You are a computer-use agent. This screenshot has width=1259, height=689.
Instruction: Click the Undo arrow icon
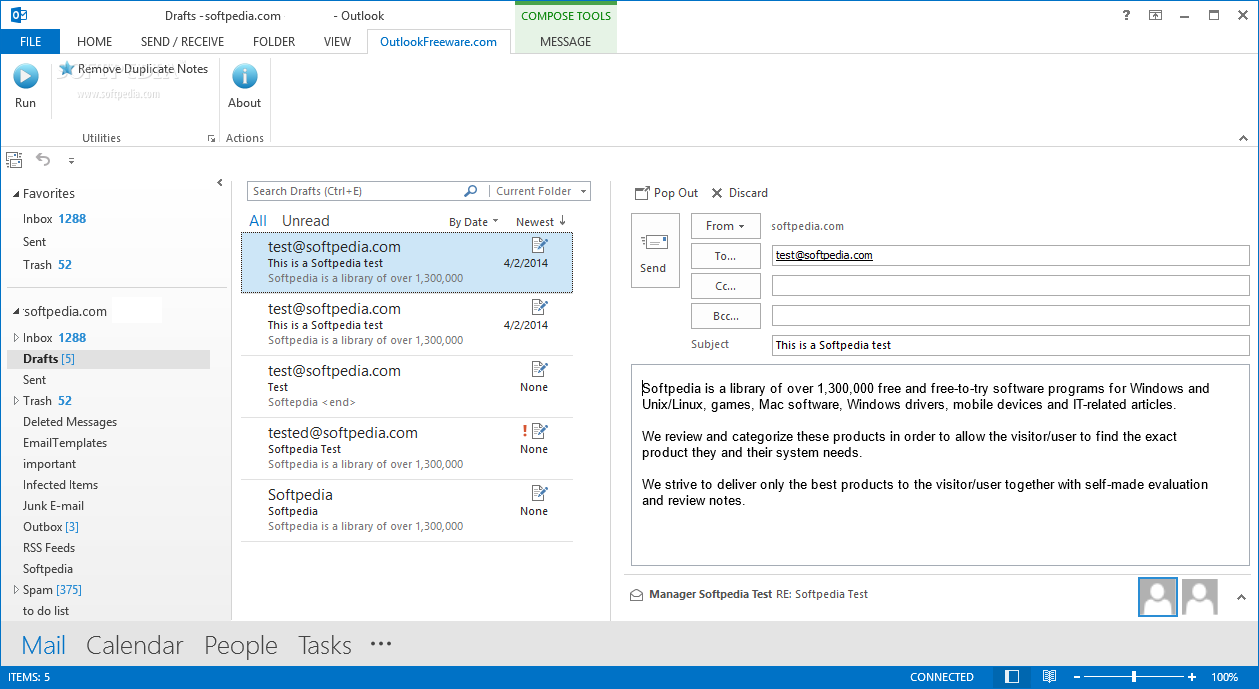coord(43,160)
